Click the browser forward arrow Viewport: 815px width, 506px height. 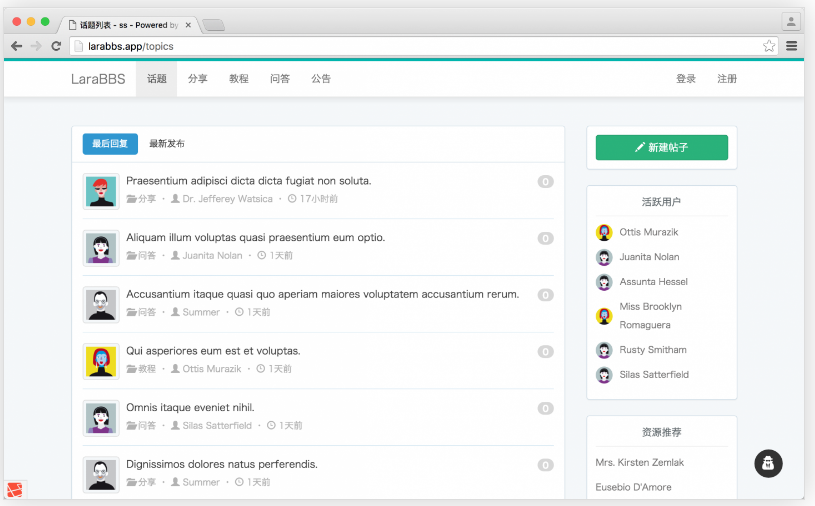point(36,46)
